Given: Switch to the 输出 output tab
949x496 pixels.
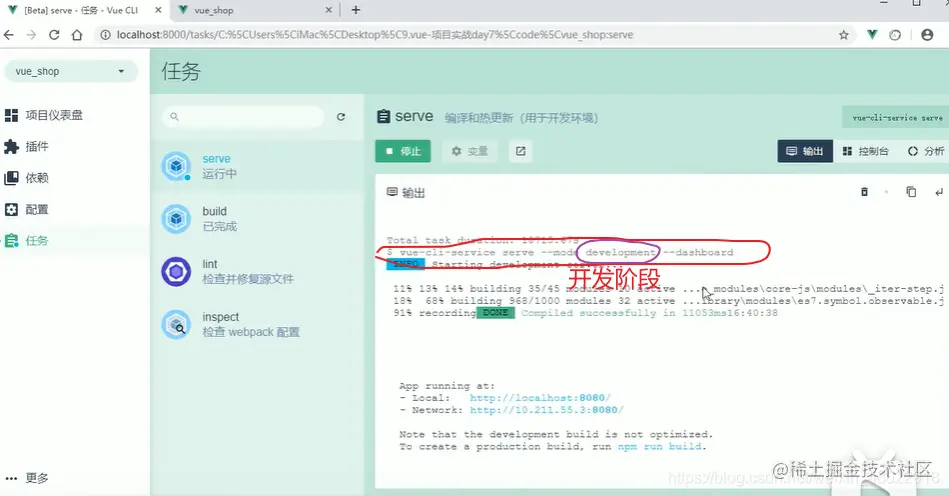Looking at the screenshot, I should coord(805,151).
